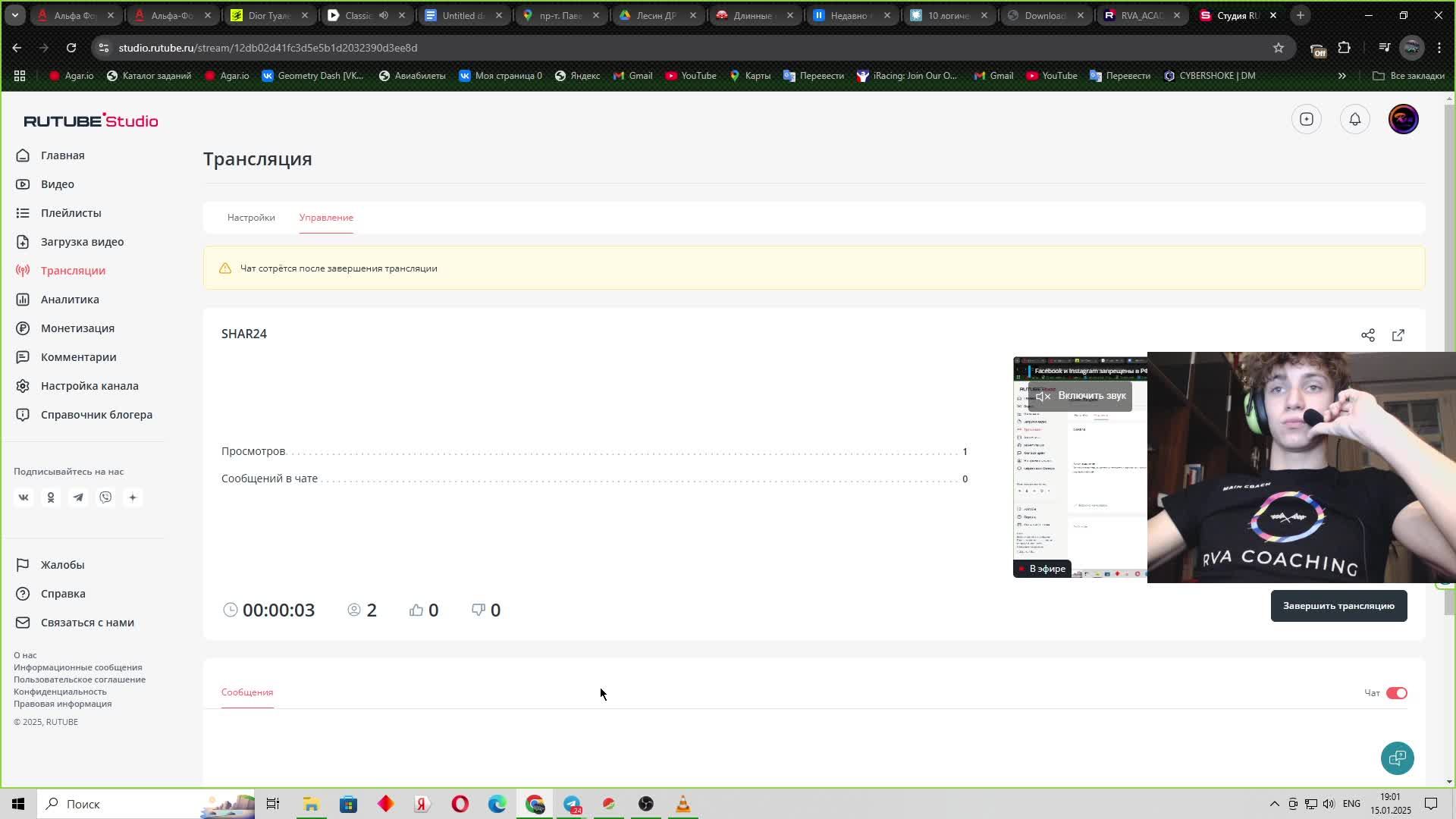The width and height of the screenshot is (1456, 819).
Task: Switch to the Настройки tab
Action: (251, 218)
